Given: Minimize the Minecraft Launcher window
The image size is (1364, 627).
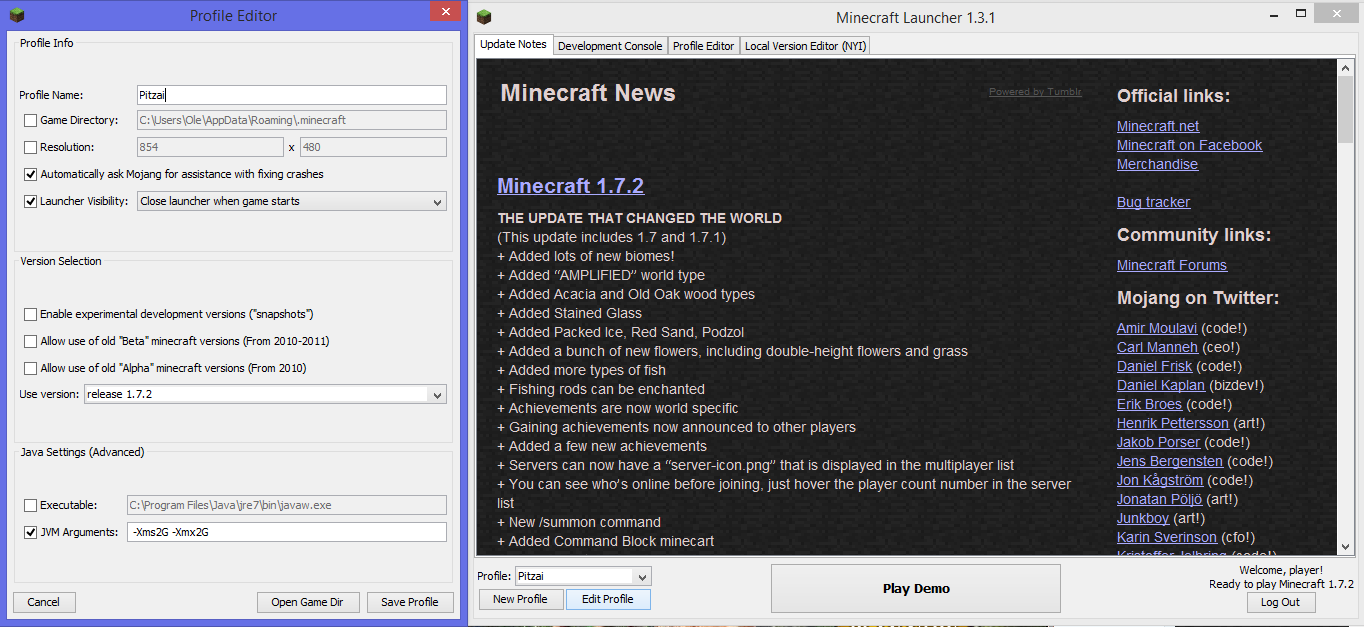Looking at the screenshot, I should (1275, 14).
